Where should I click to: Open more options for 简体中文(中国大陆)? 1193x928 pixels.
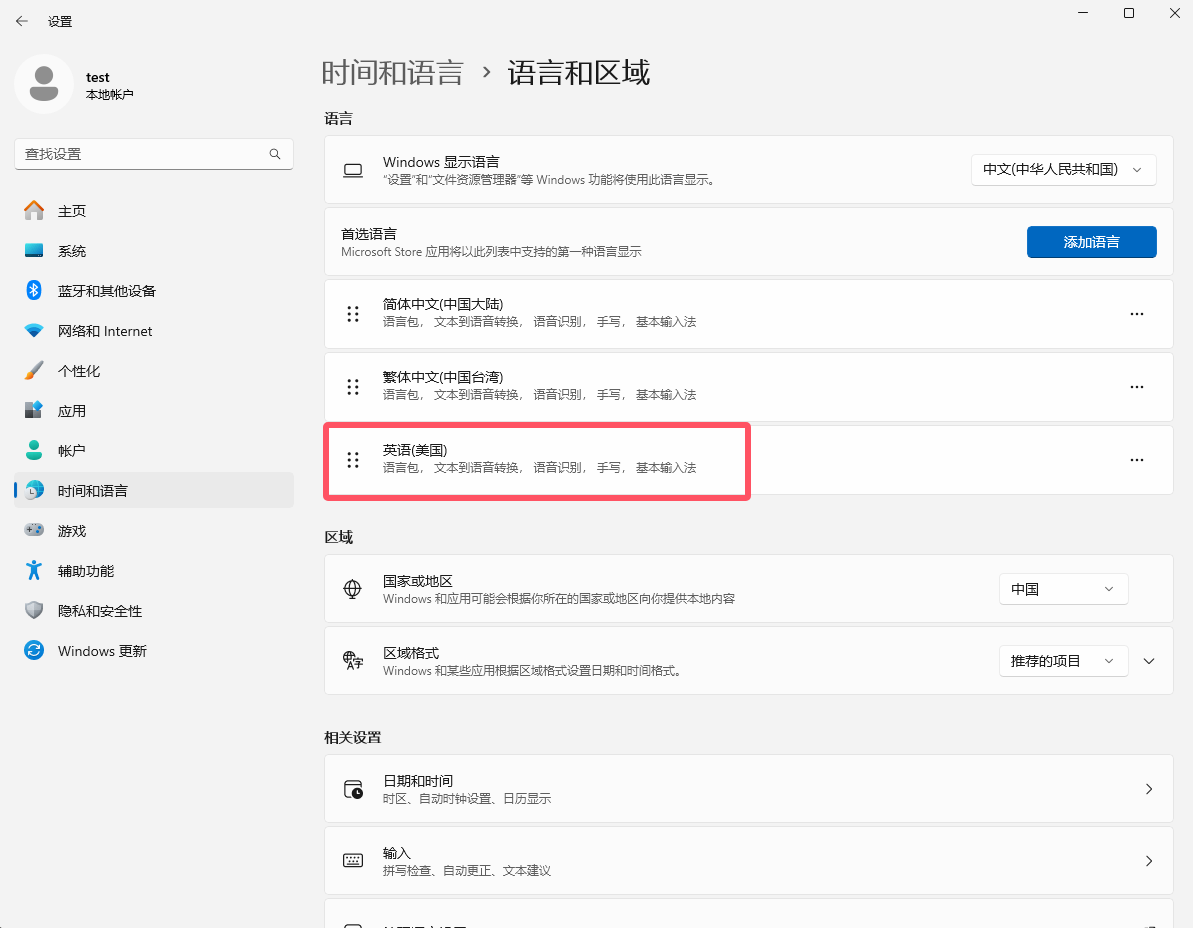click(x=1137, y=314)
